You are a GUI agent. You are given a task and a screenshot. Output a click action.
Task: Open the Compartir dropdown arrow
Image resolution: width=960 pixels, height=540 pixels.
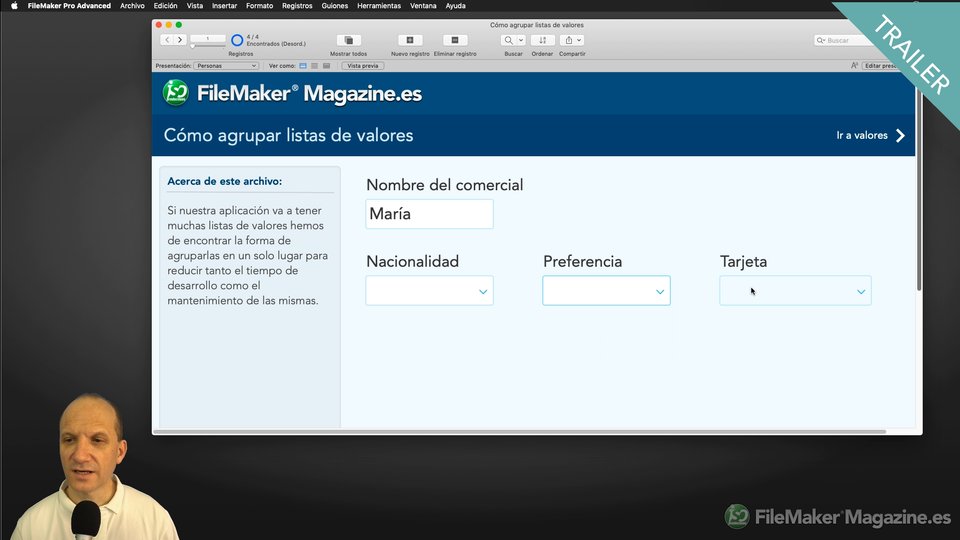coord(579,40)
